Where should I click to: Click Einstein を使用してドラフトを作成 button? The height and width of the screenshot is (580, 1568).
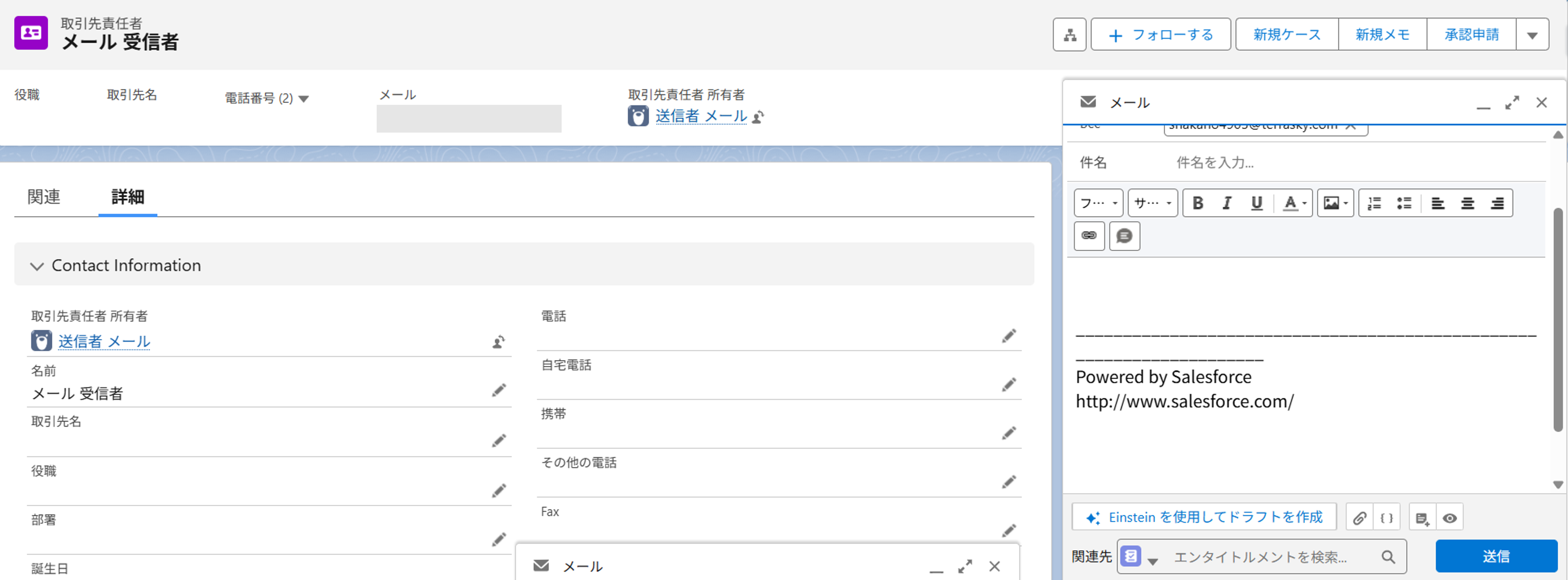(1204, 517)
